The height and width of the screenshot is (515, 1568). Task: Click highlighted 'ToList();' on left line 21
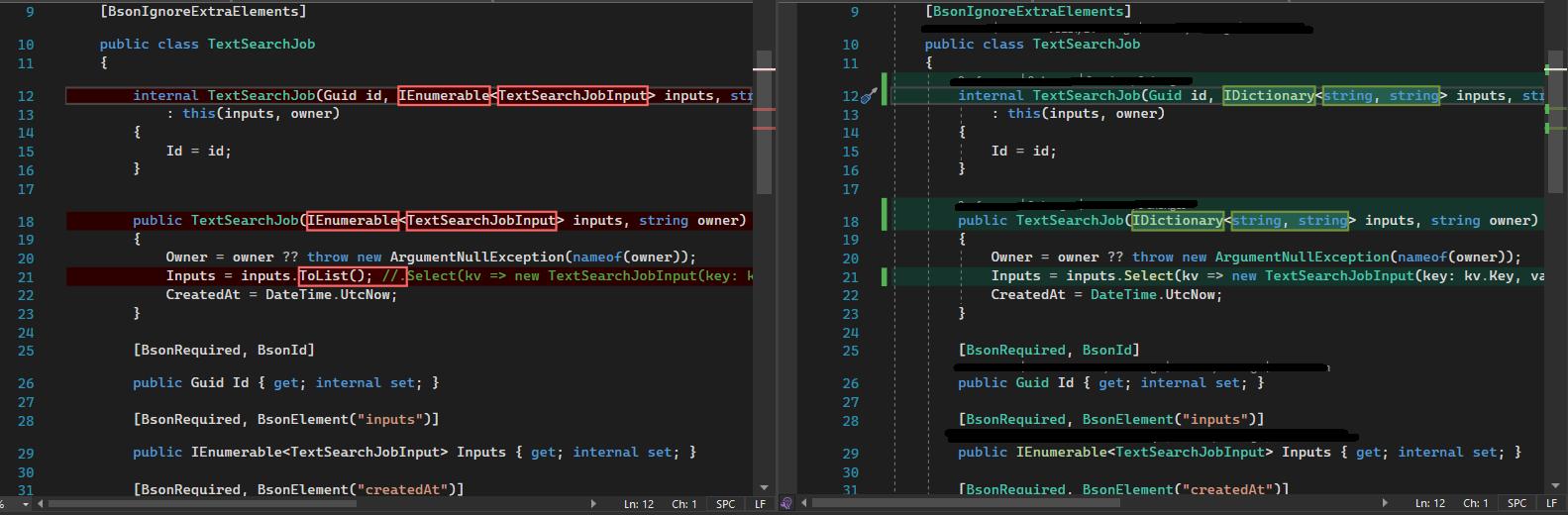tap(336, 276)
